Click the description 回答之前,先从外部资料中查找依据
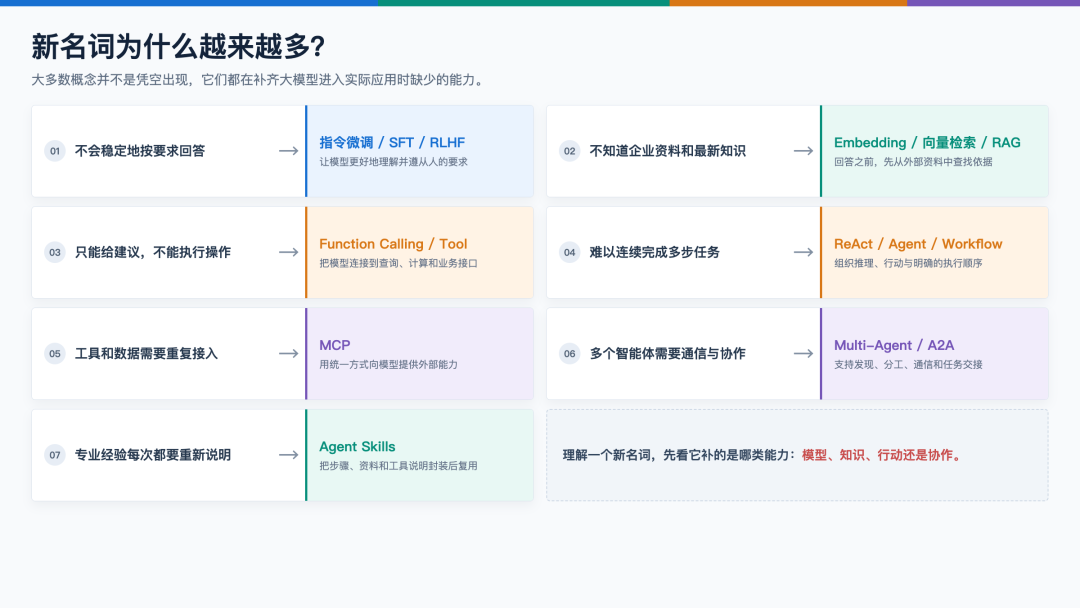 coord(913,162)
